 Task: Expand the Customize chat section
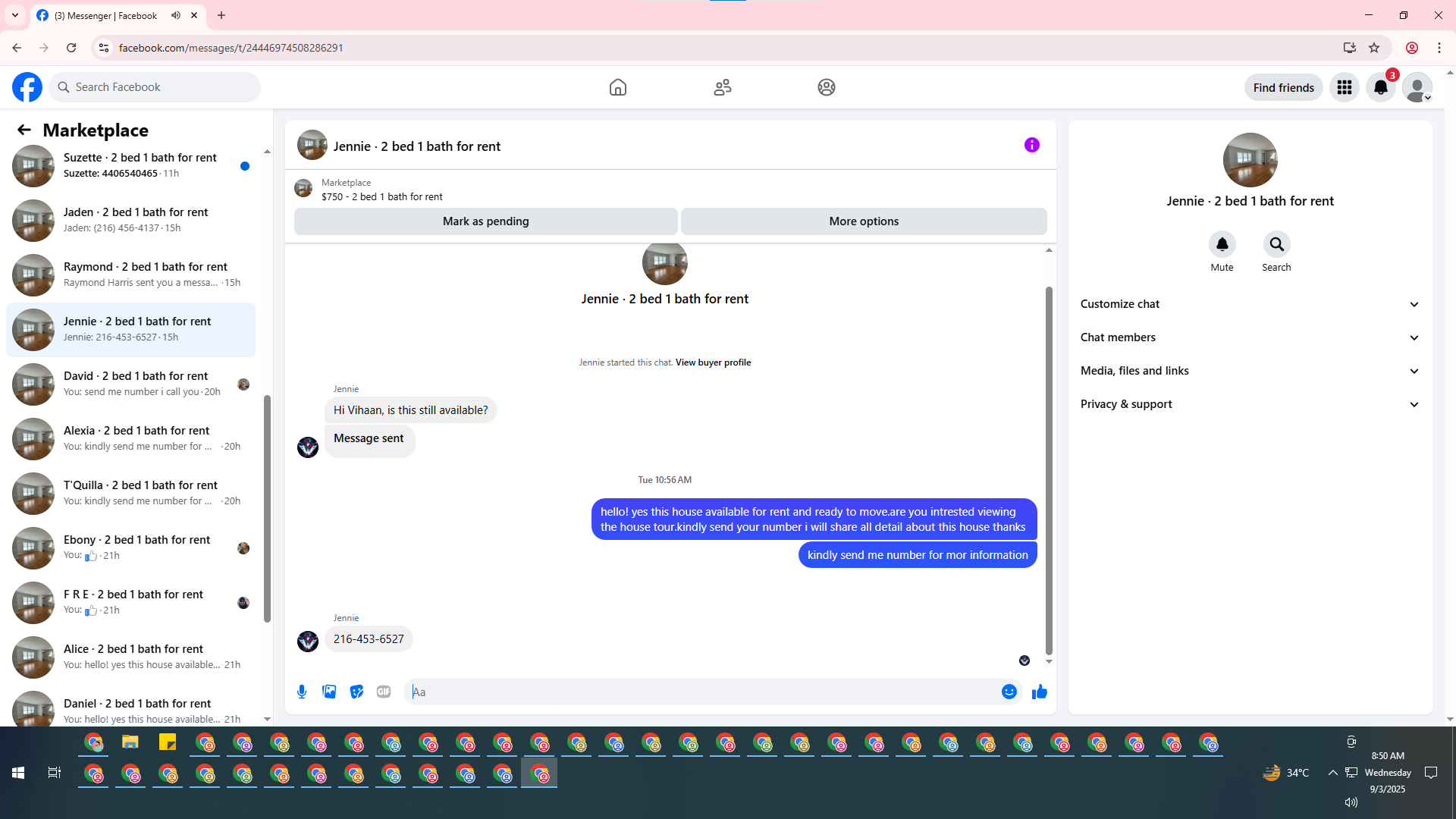(1250, 304)
